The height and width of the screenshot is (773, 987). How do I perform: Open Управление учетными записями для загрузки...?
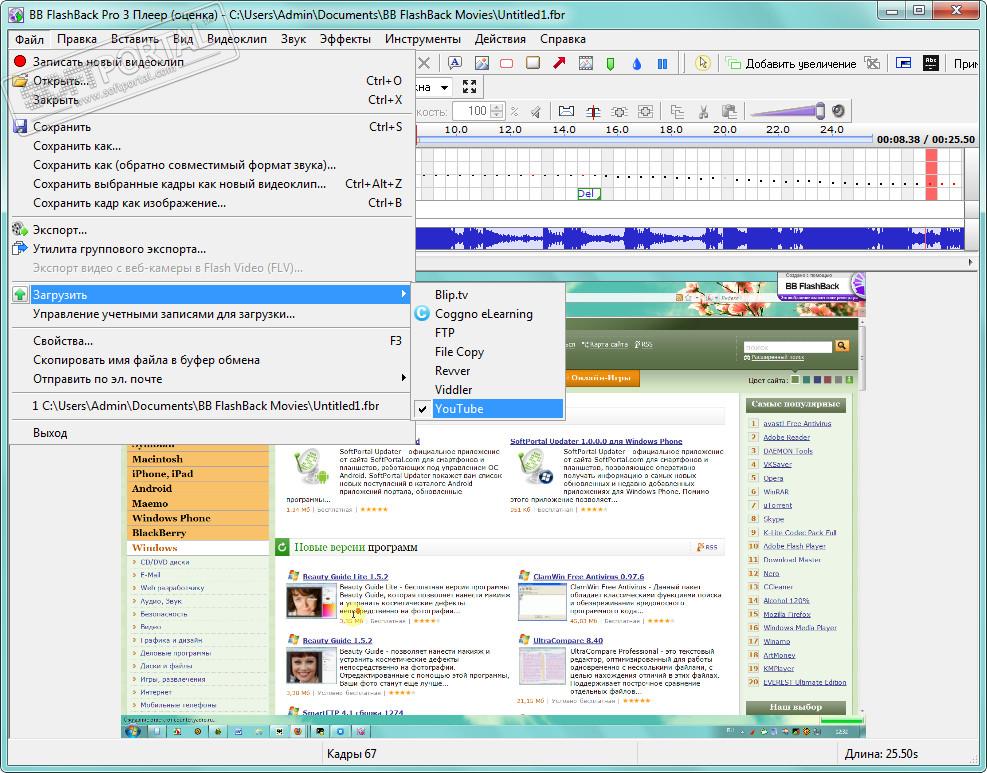click(x=212, y=313)
